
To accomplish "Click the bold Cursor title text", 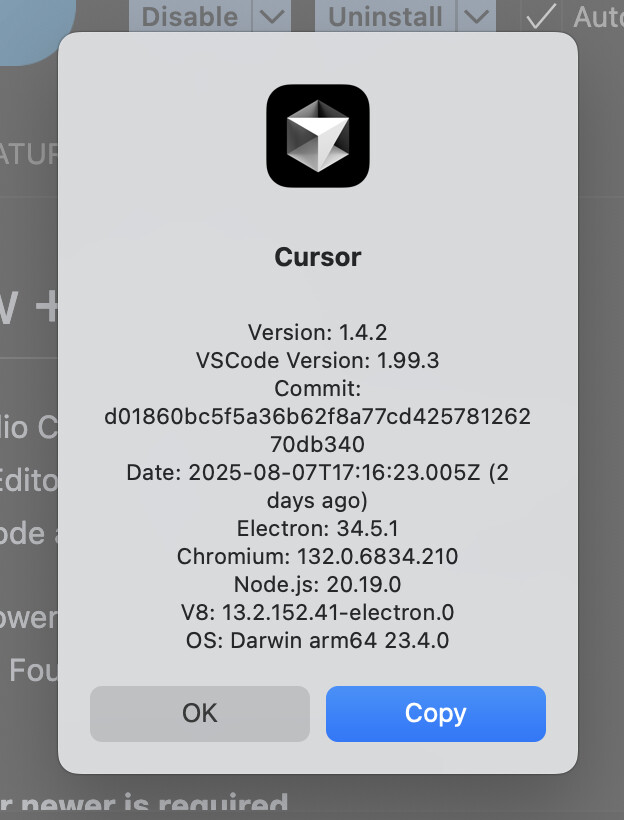I will 317,257.
